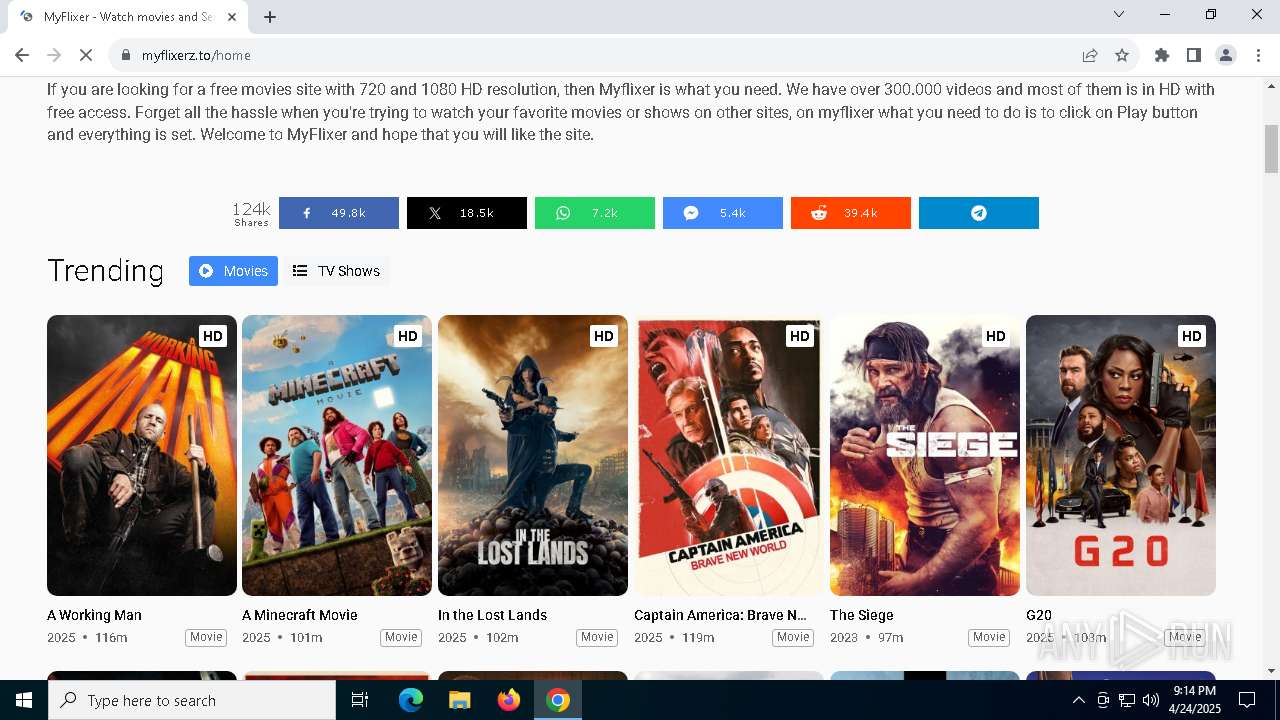Share via WhatsApp button showing 7.2k
Screen dimensions: 1280x720
coord(594,213)
